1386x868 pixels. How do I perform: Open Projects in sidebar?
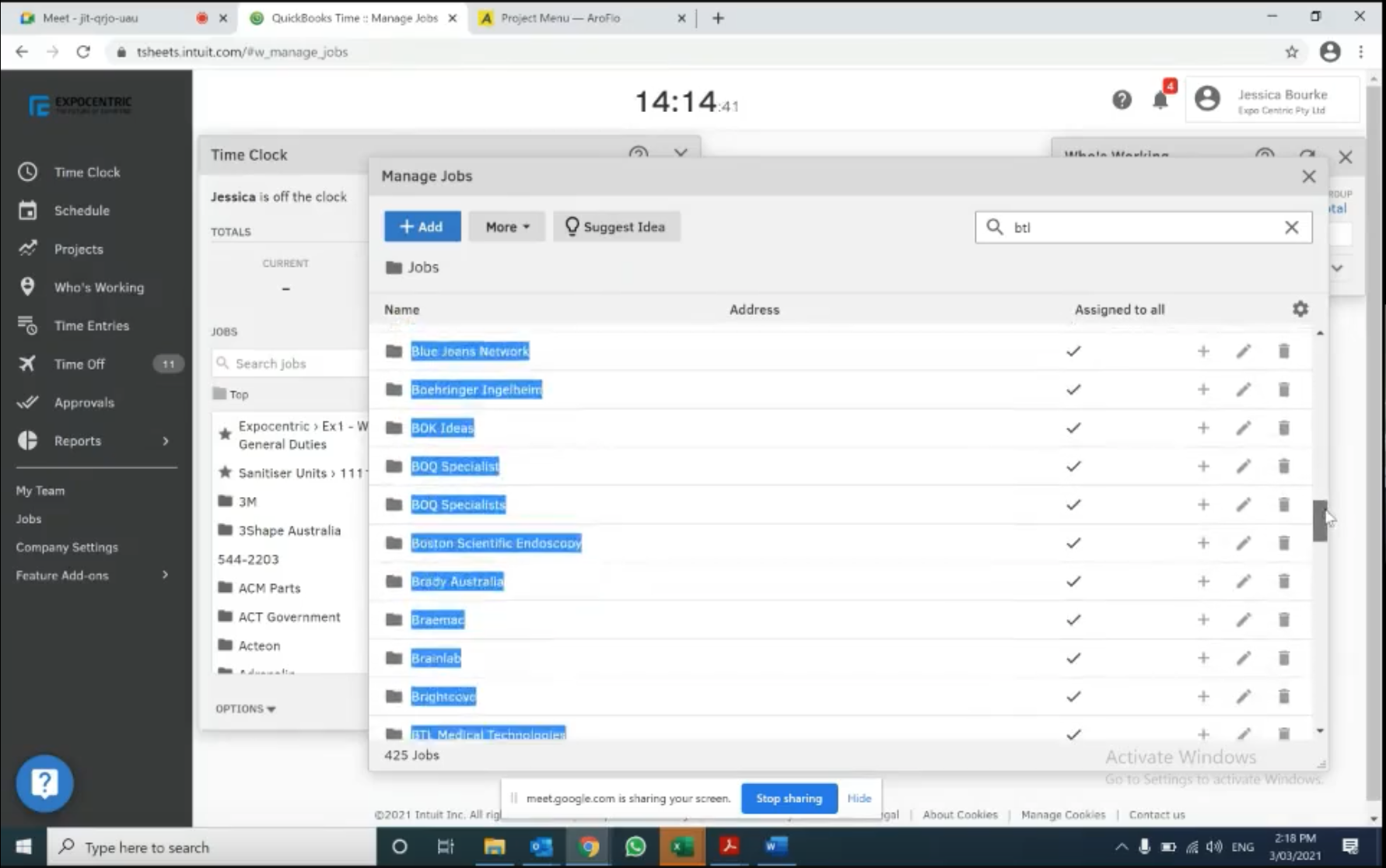coord(79,249)
